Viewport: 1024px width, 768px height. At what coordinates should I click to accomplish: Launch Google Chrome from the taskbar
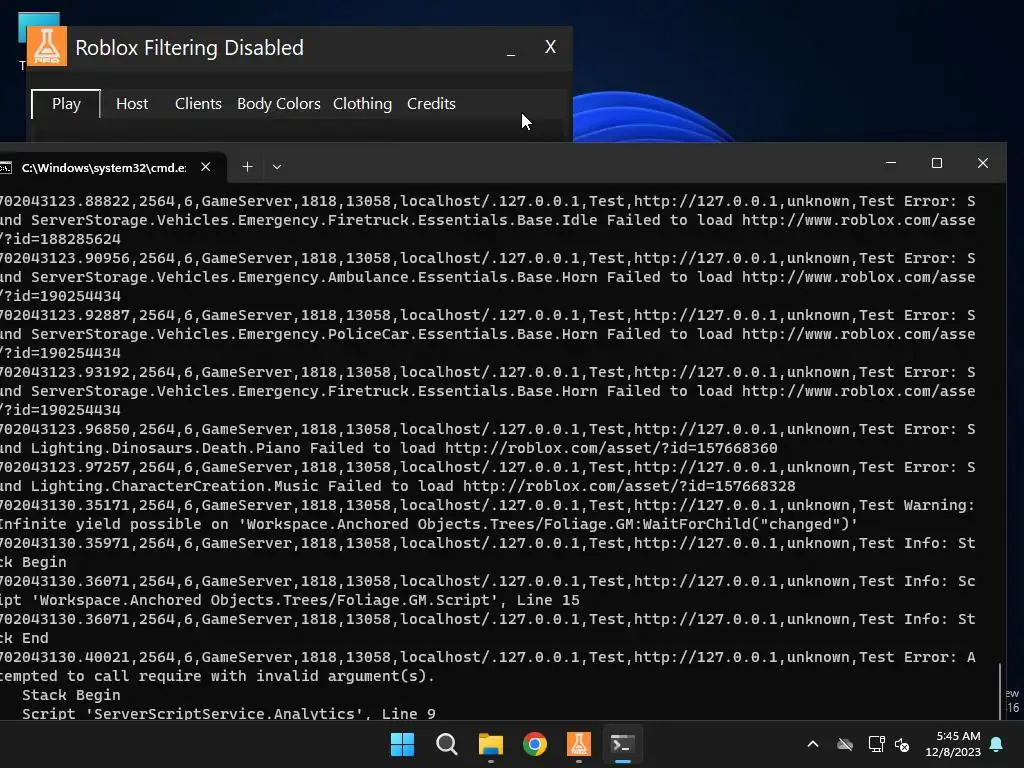[x=535, y=744]
